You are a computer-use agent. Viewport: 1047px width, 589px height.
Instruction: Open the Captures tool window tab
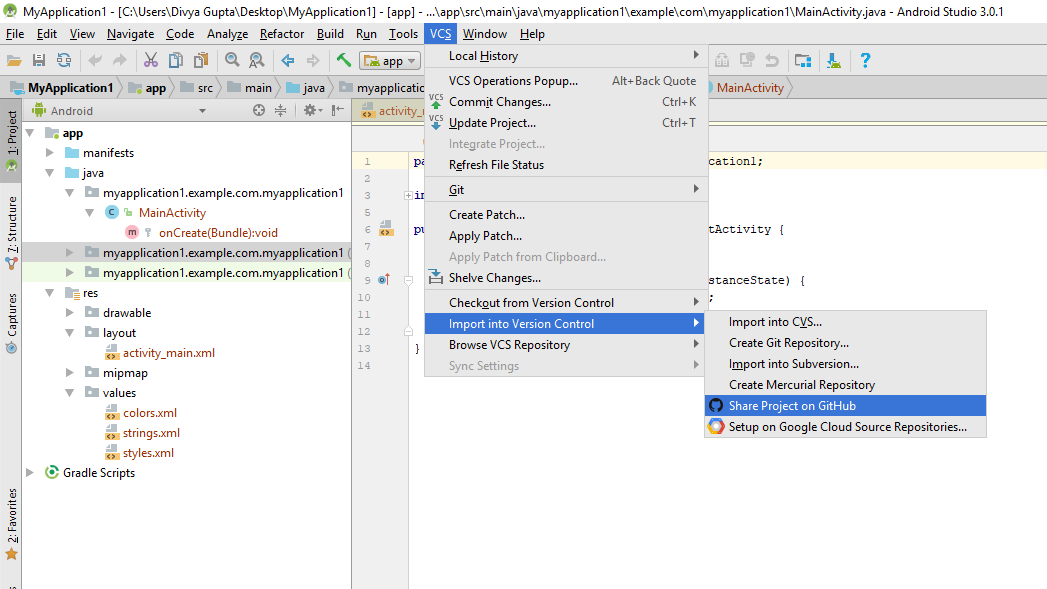click(x=11, y=323)
